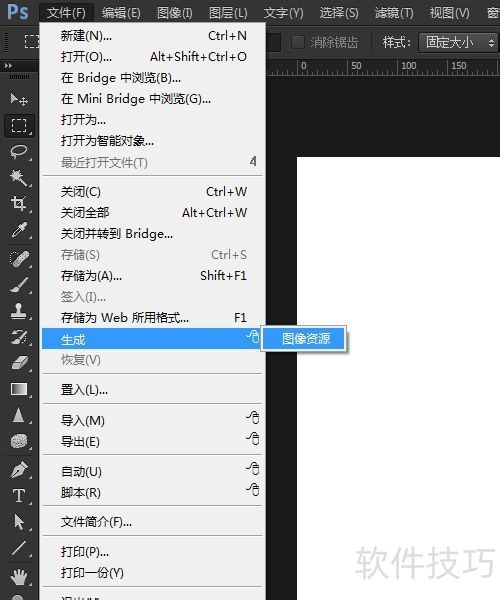Screen dimensions: 500x600
Task: Expand 最近打开文件(T) submenu
Action: 152,162
